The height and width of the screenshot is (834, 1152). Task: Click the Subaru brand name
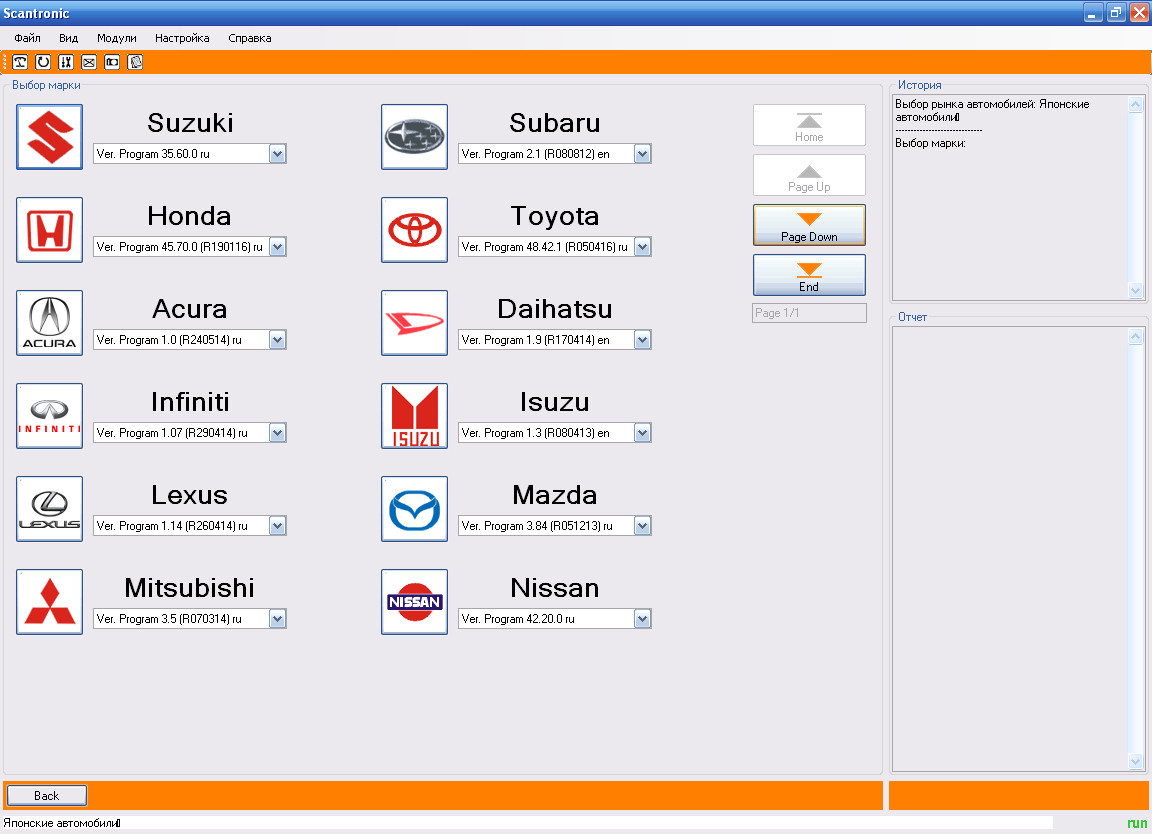coord(555,123)
